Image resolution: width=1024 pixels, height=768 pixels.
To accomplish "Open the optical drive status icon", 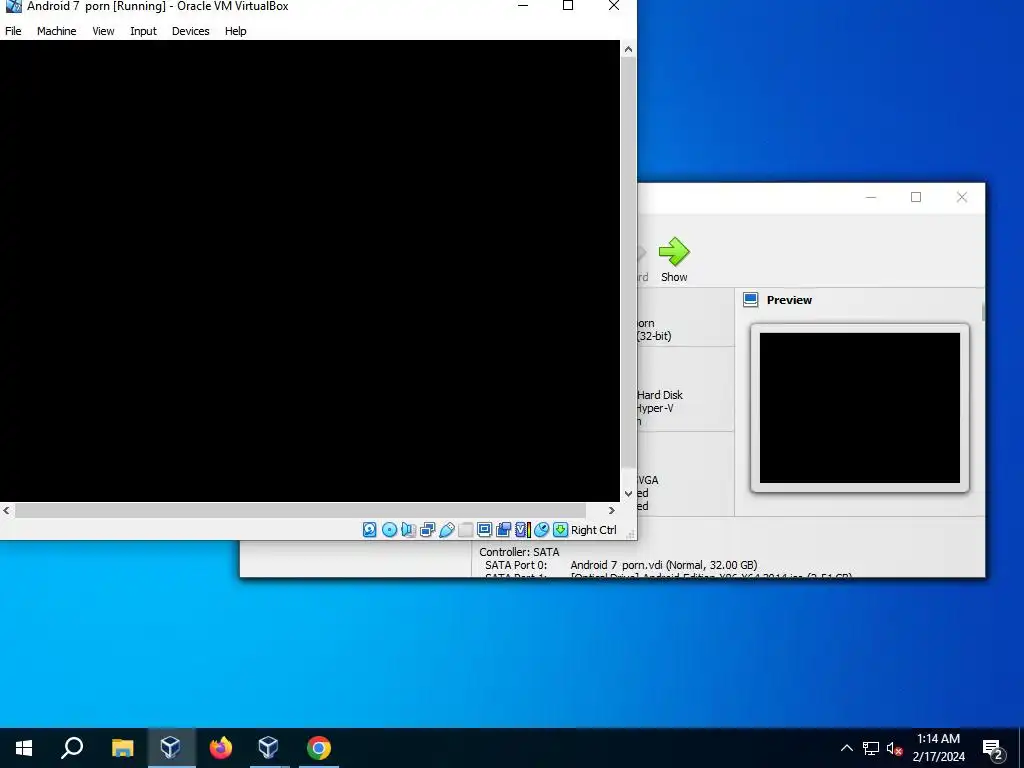I will [x=389, y=530].
